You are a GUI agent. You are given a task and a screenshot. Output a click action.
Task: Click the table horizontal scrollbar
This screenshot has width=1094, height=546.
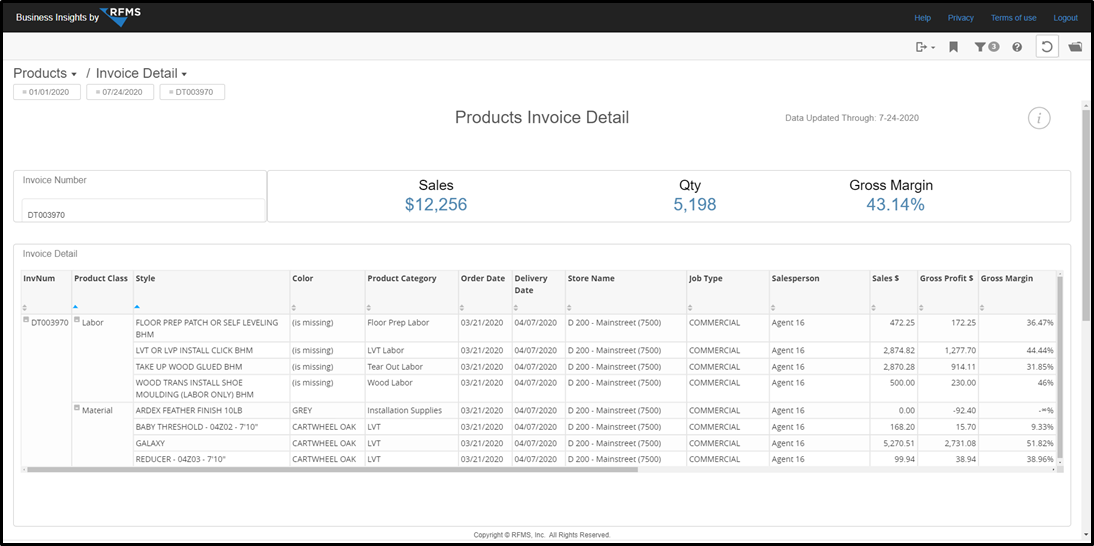pos(331,469)
